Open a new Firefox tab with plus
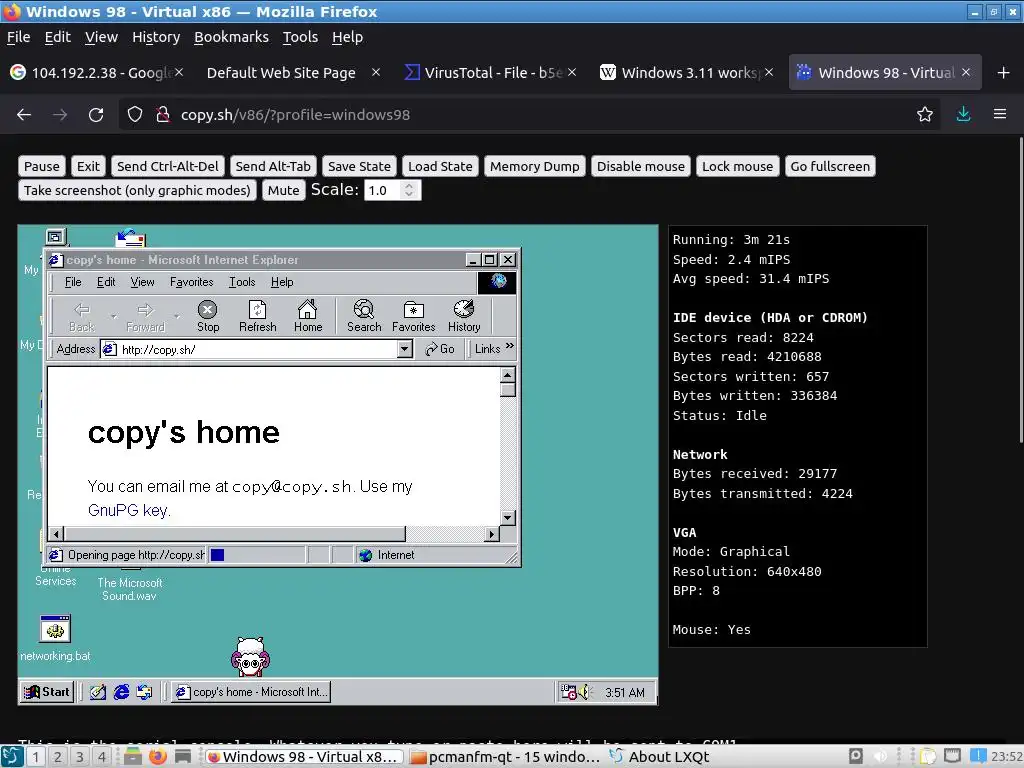 click(x=1004, y=72)
